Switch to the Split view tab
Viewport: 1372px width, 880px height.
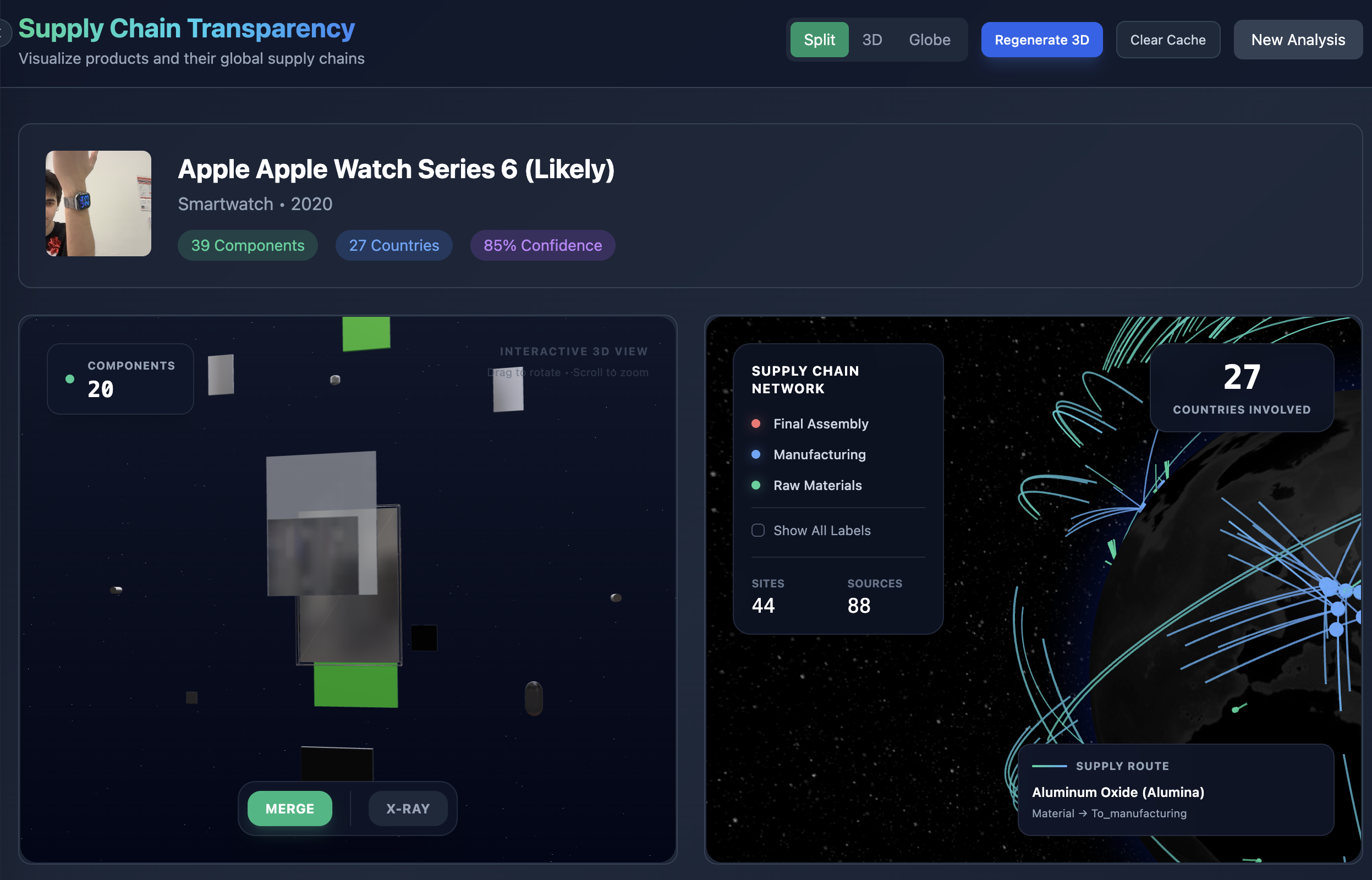(x=819, y=40)
